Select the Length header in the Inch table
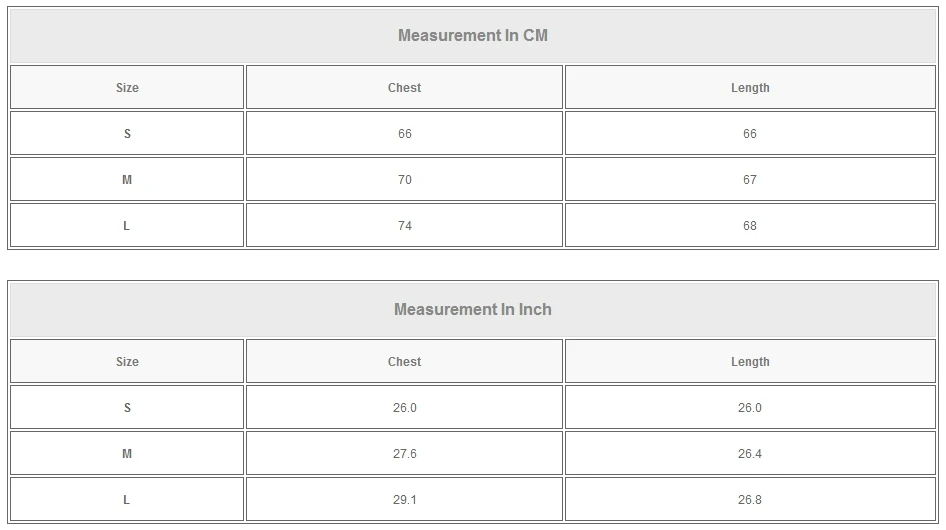This screenshot has width=946, height=530. 750,362
